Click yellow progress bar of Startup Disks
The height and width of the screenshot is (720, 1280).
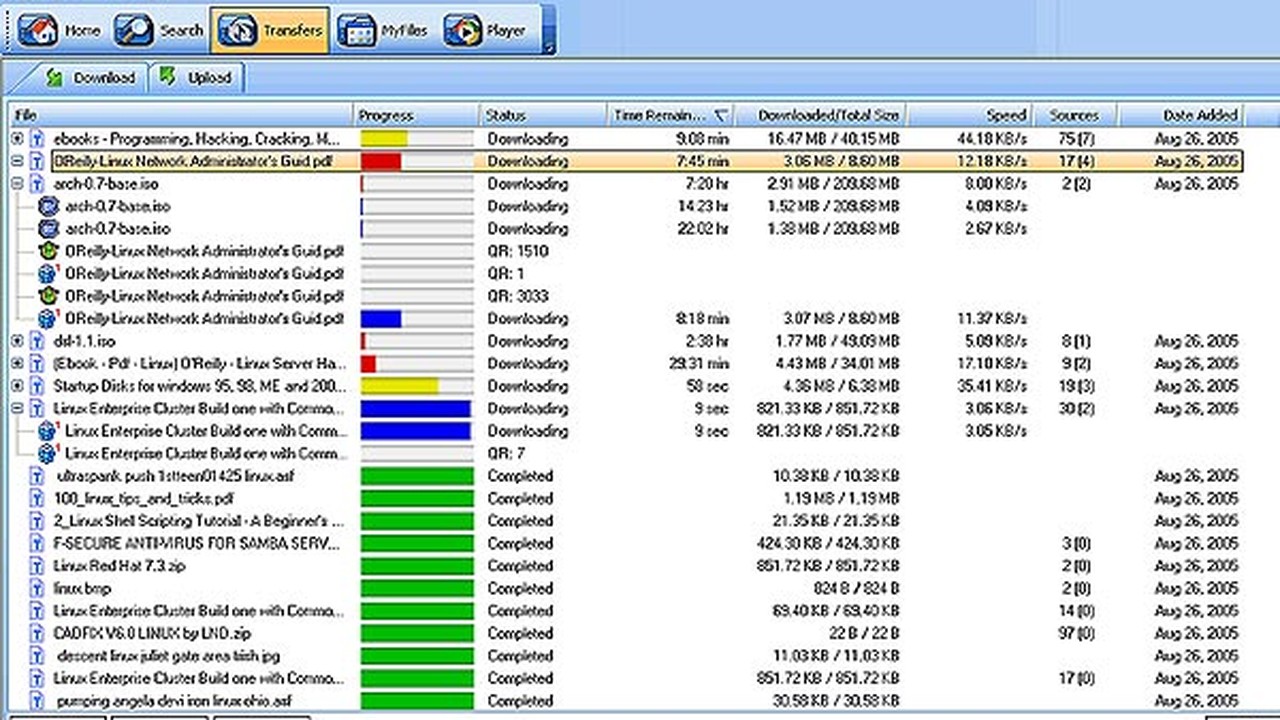[399, 386]
